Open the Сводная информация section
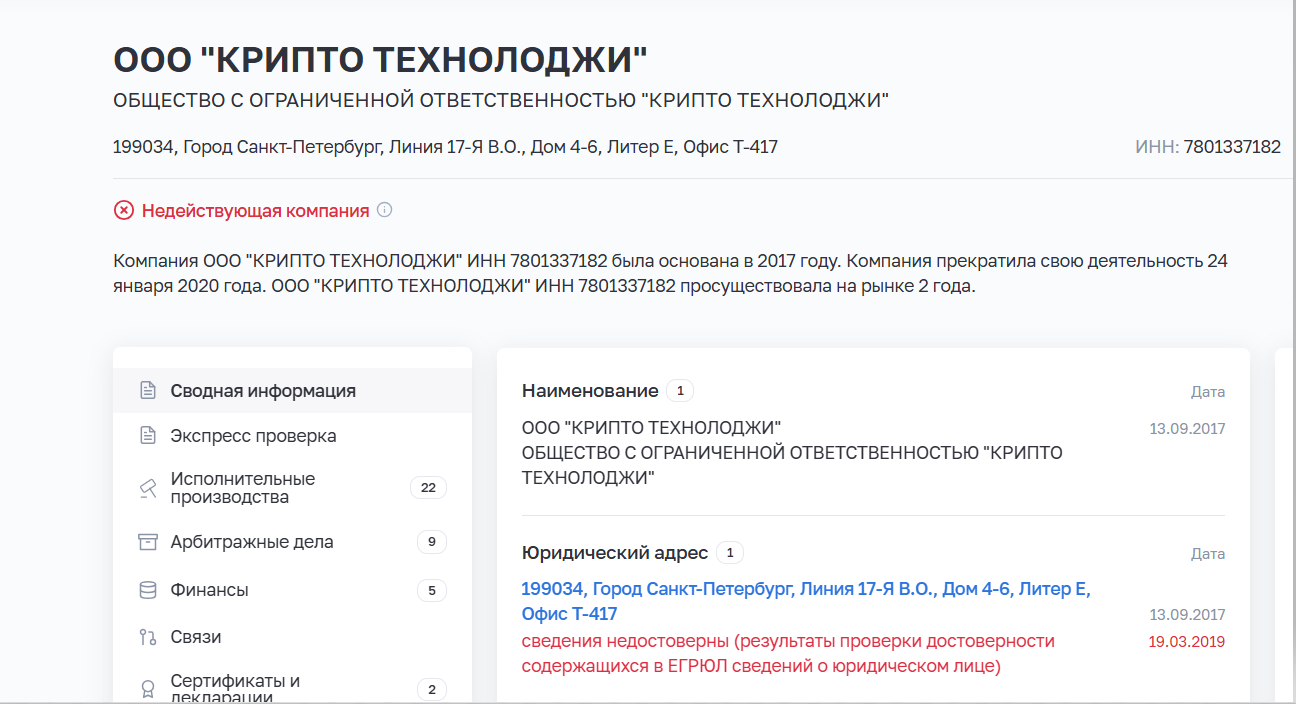1296x704 pixels. pos(292,390)
